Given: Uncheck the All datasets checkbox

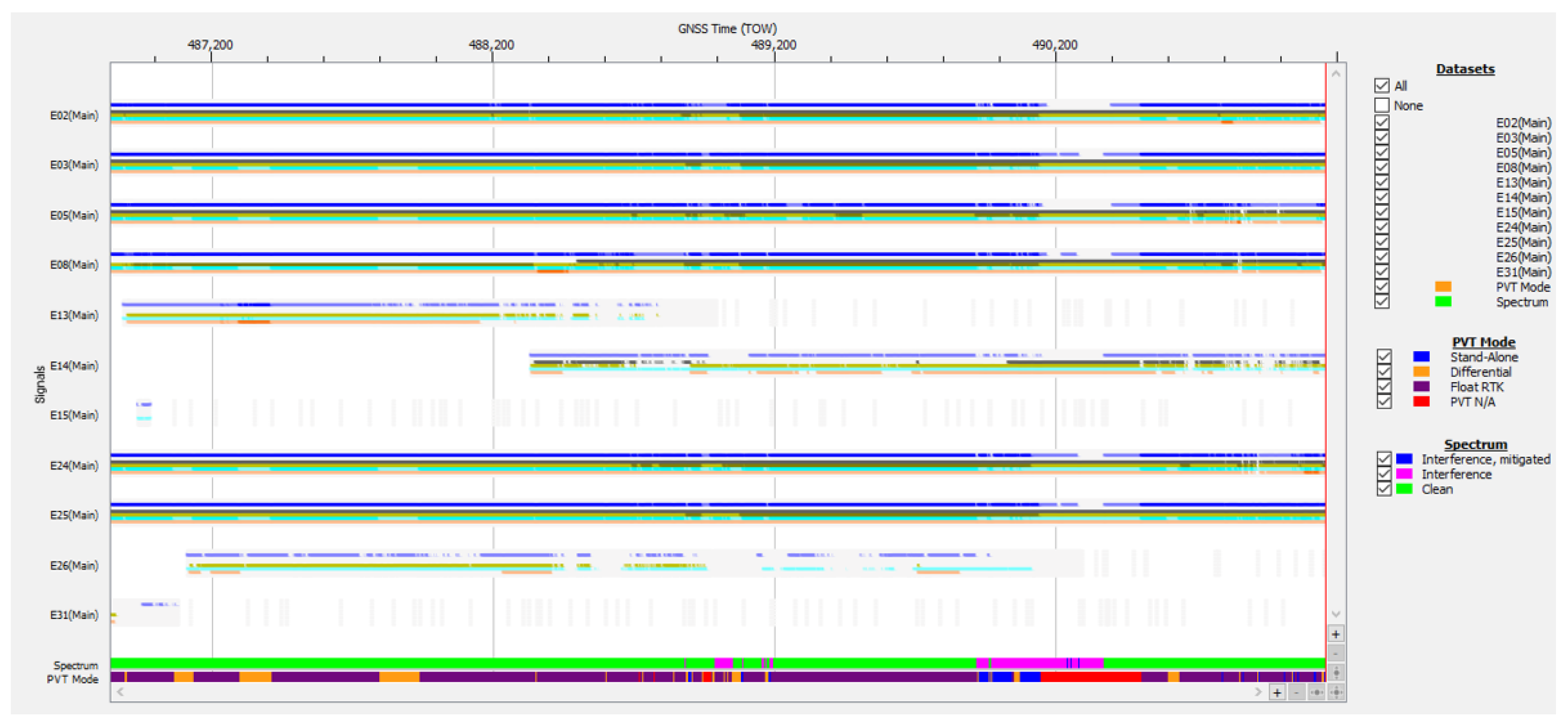Looking at the screenshot, I should point(1382,85).
